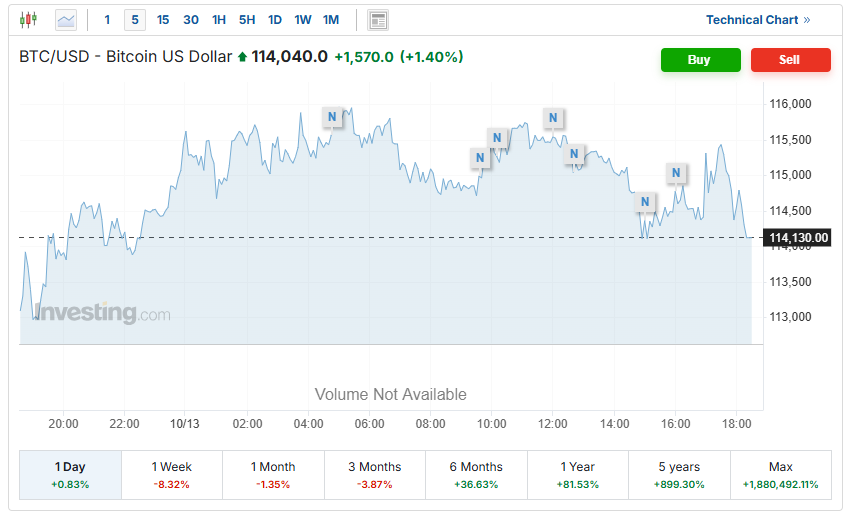Open the Technical Chart link
Image resolution: width=851 pixels, height=528 pixels.
coord(757,20)
